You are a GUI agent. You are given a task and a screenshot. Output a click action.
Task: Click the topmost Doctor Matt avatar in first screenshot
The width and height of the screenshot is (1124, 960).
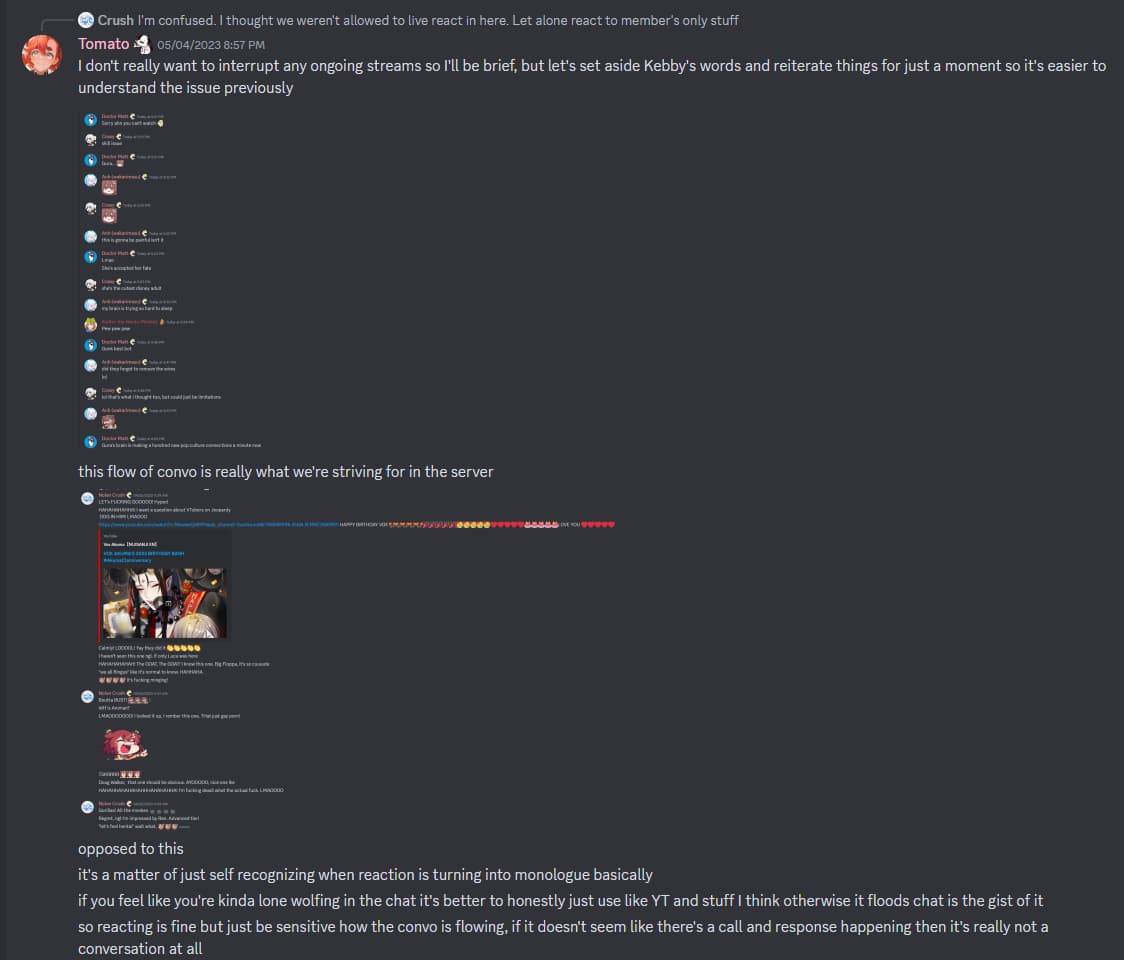(90, 120)
